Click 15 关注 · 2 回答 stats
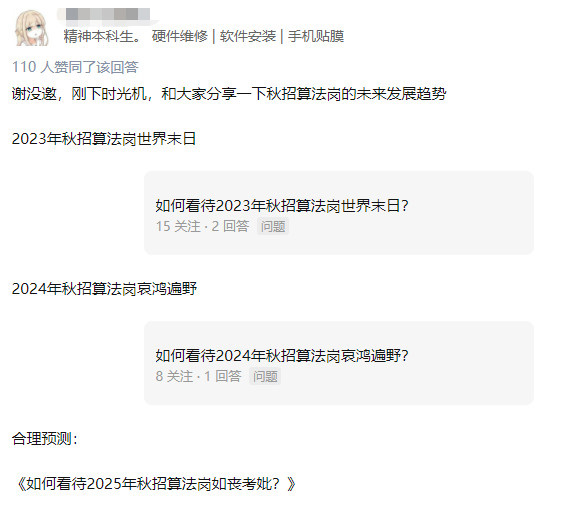Image resolution: width=564 pixels, height=509 pixels. [x=202, y=226]
